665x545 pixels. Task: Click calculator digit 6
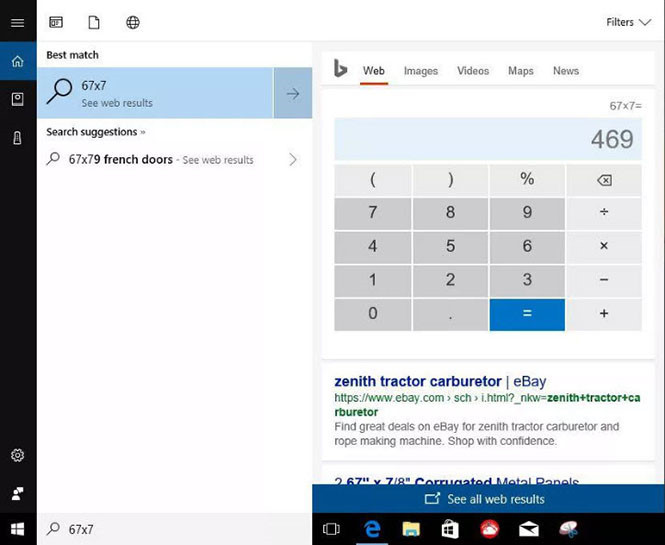(x=527, y=246)
